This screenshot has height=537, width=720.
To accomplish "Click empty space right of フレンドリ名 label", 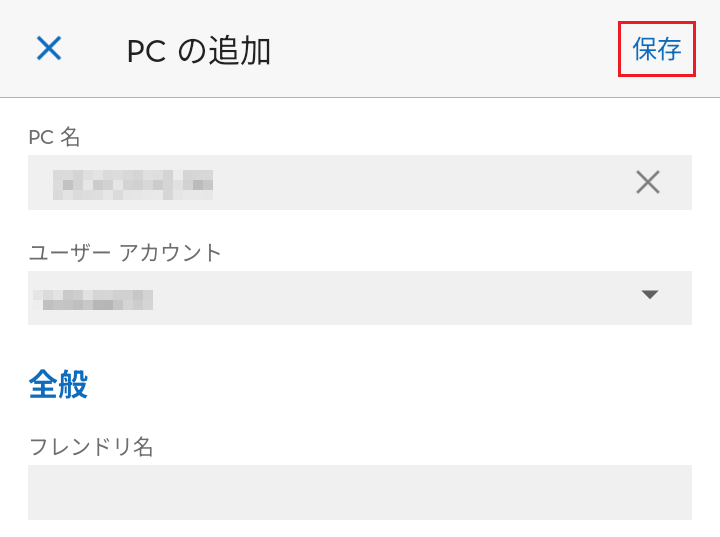I will [x=420, y=447].
